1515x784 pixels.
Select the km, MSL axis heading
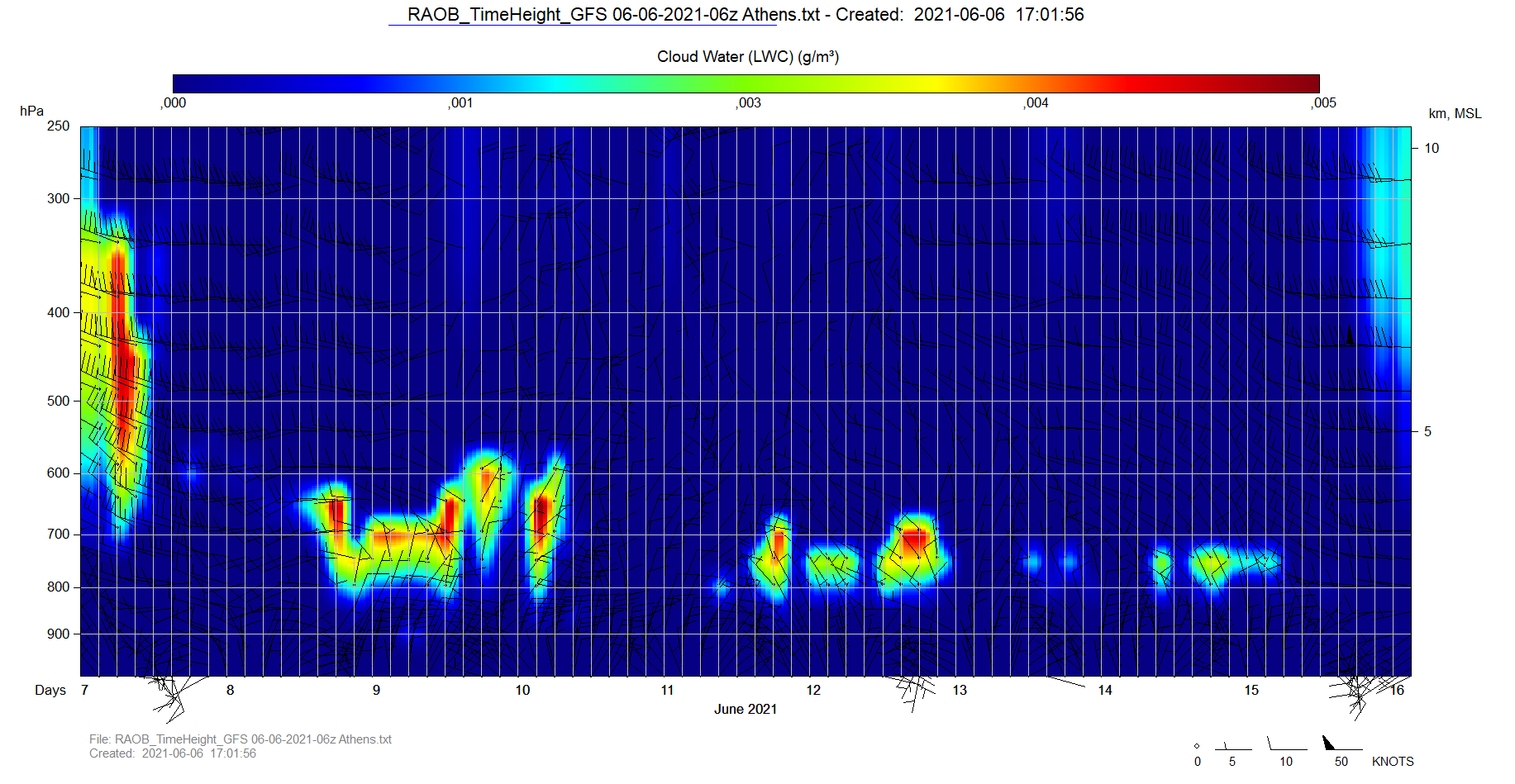tap(1455, 114)
